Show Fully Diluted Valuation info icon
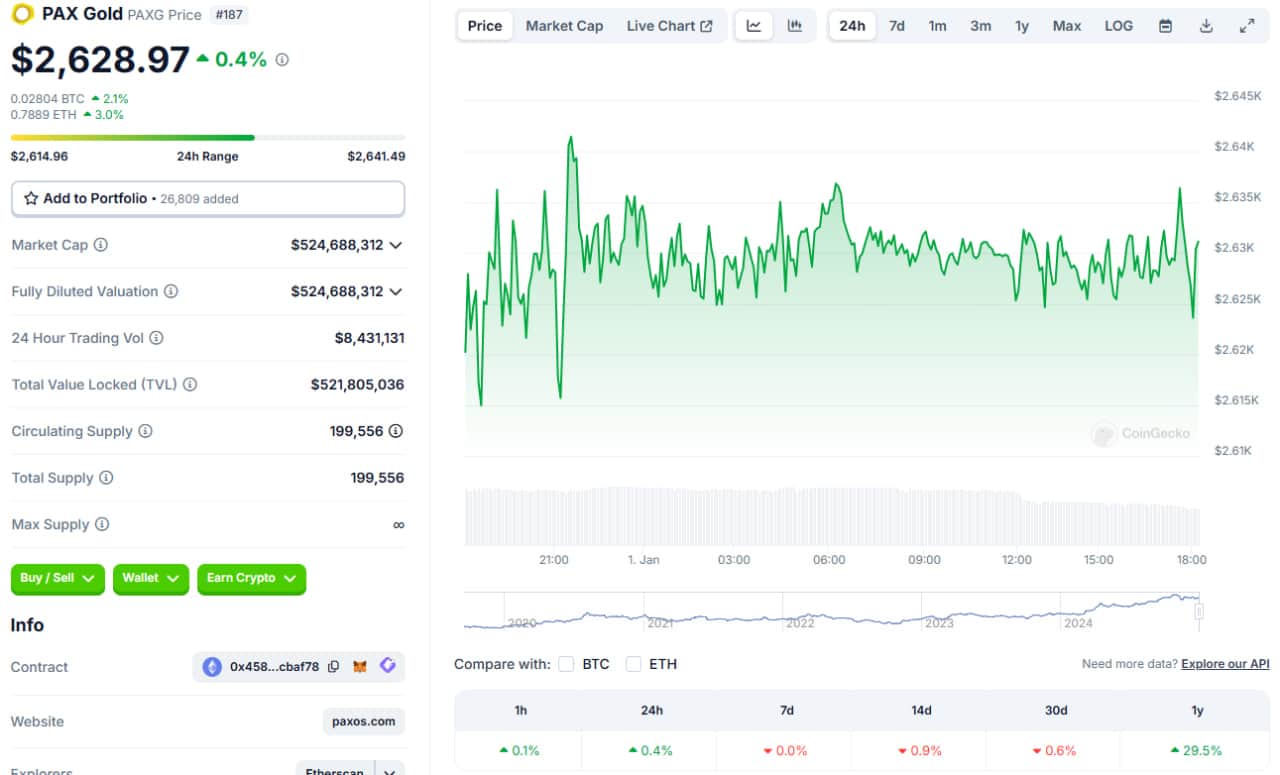Viewport: 1280px width, 775px height. [171, 292]
